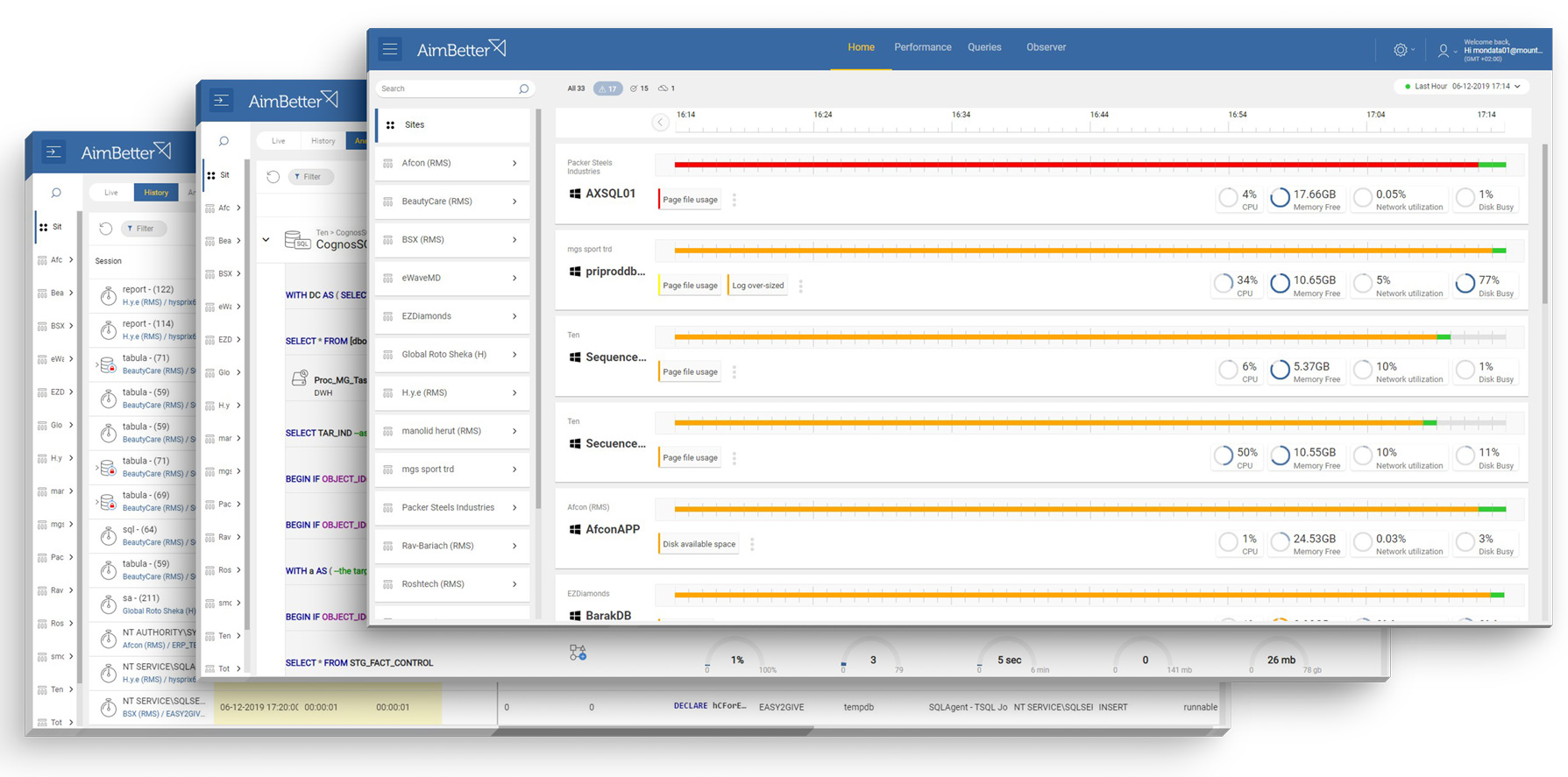Open the three-dot menu in AXSQL01 row
The image size is (1568, 777).
pyautogui.click(x=734, y=200)
